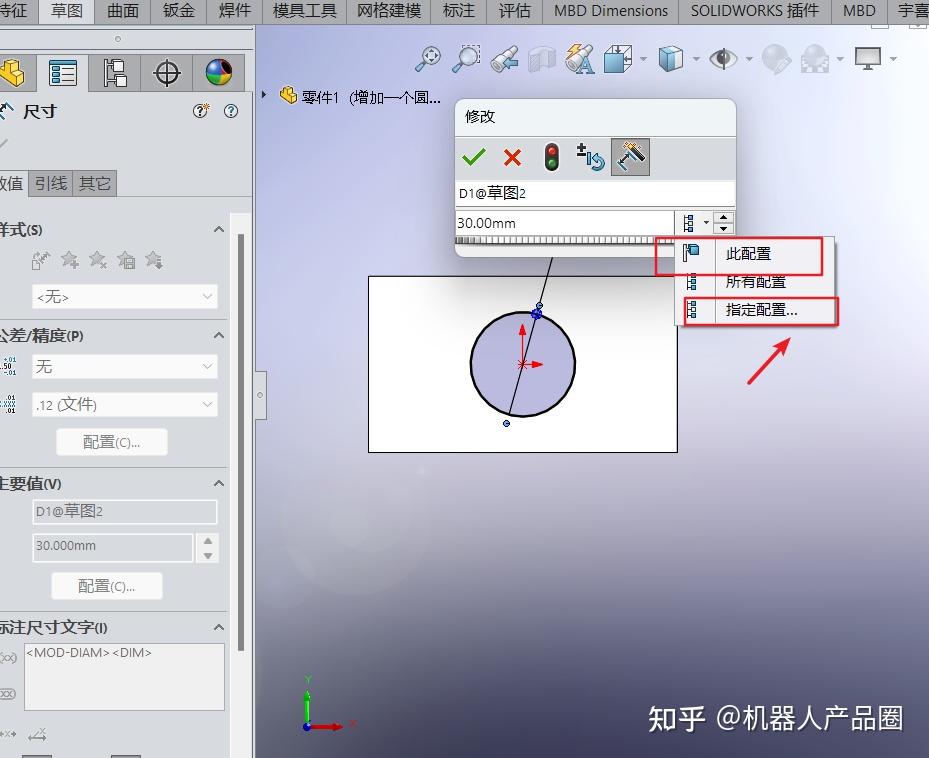Open the tolerance type dropdown showing 无
This screenshot has width=929, height=758.
[124, 366]
